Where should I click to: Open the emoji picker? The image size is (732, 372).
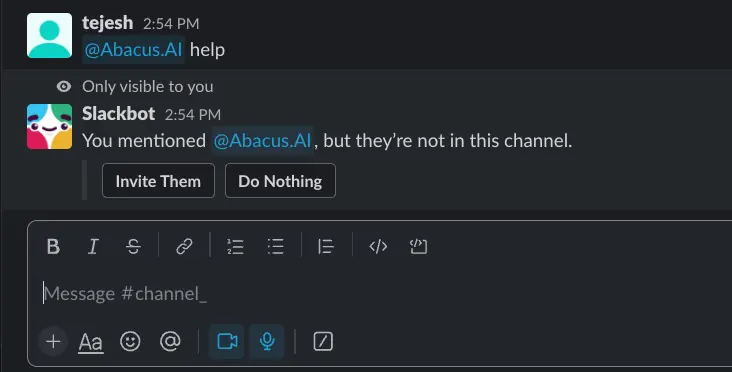point(130,342)
